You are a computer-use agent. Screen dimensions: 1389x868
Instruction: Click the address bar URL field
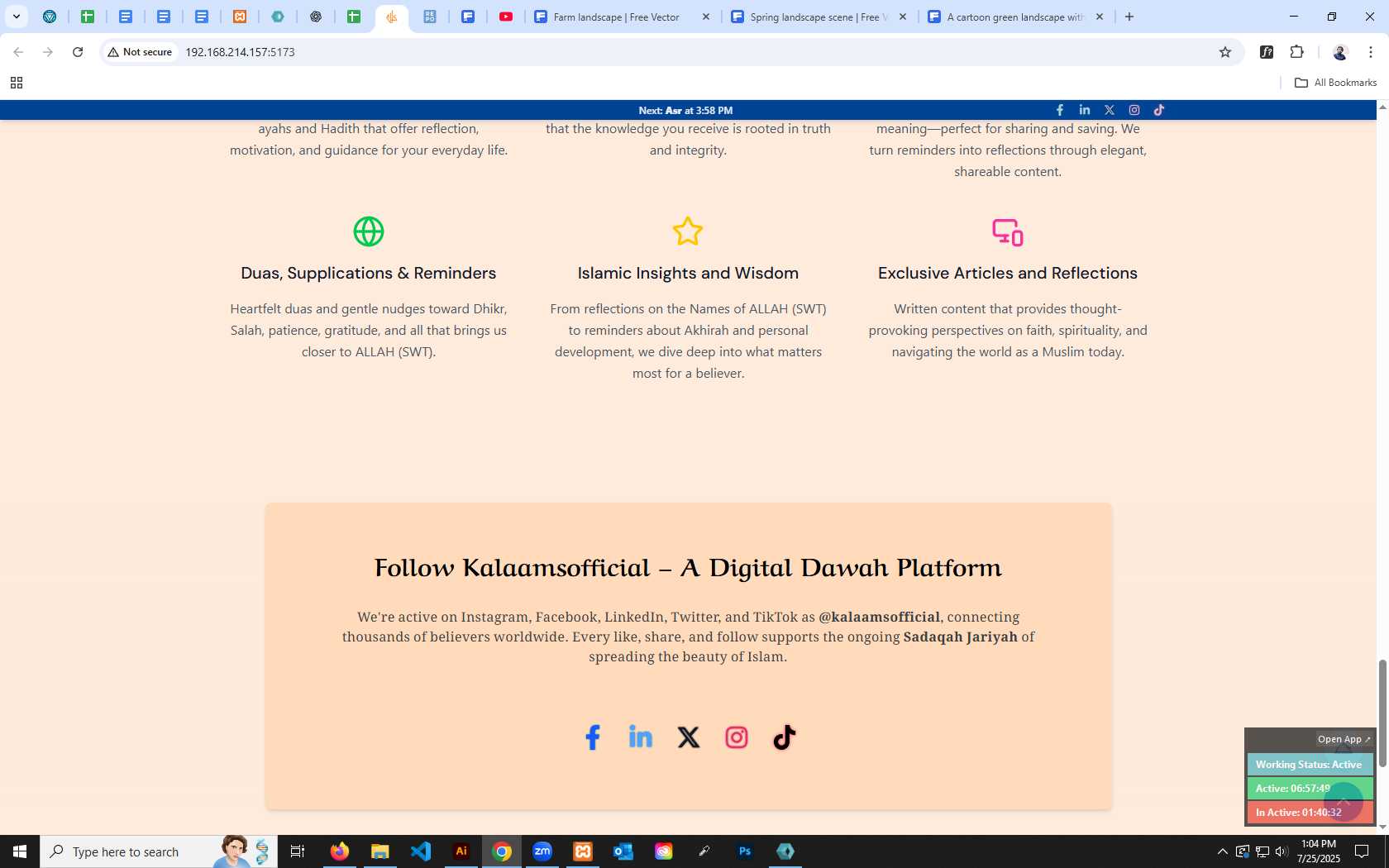694,52
